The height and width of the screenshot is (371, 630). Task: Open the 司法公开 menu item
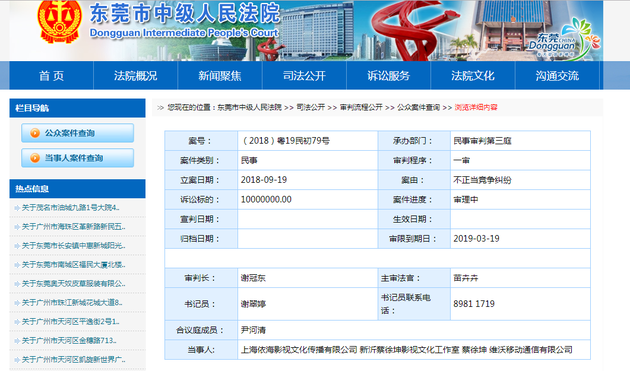(304, 76)
